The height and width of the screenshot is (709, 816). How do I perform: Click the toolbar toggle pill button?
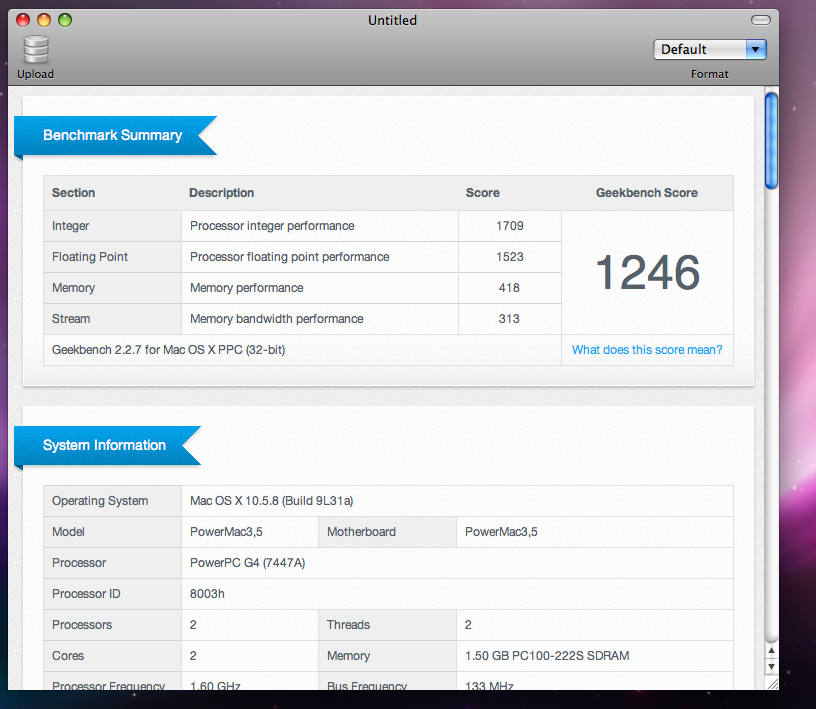coord(760,20)
